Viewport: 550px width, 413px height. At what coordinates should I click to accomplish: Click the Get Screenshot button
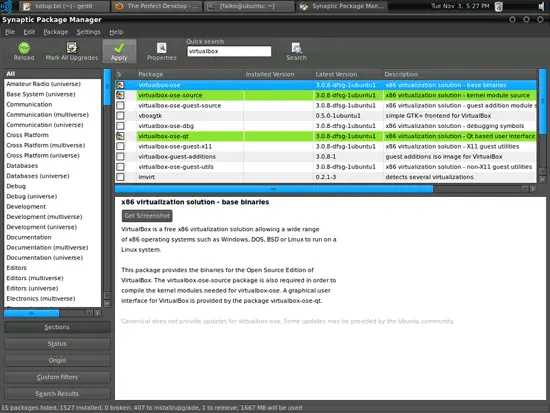(x=147, y=216)
